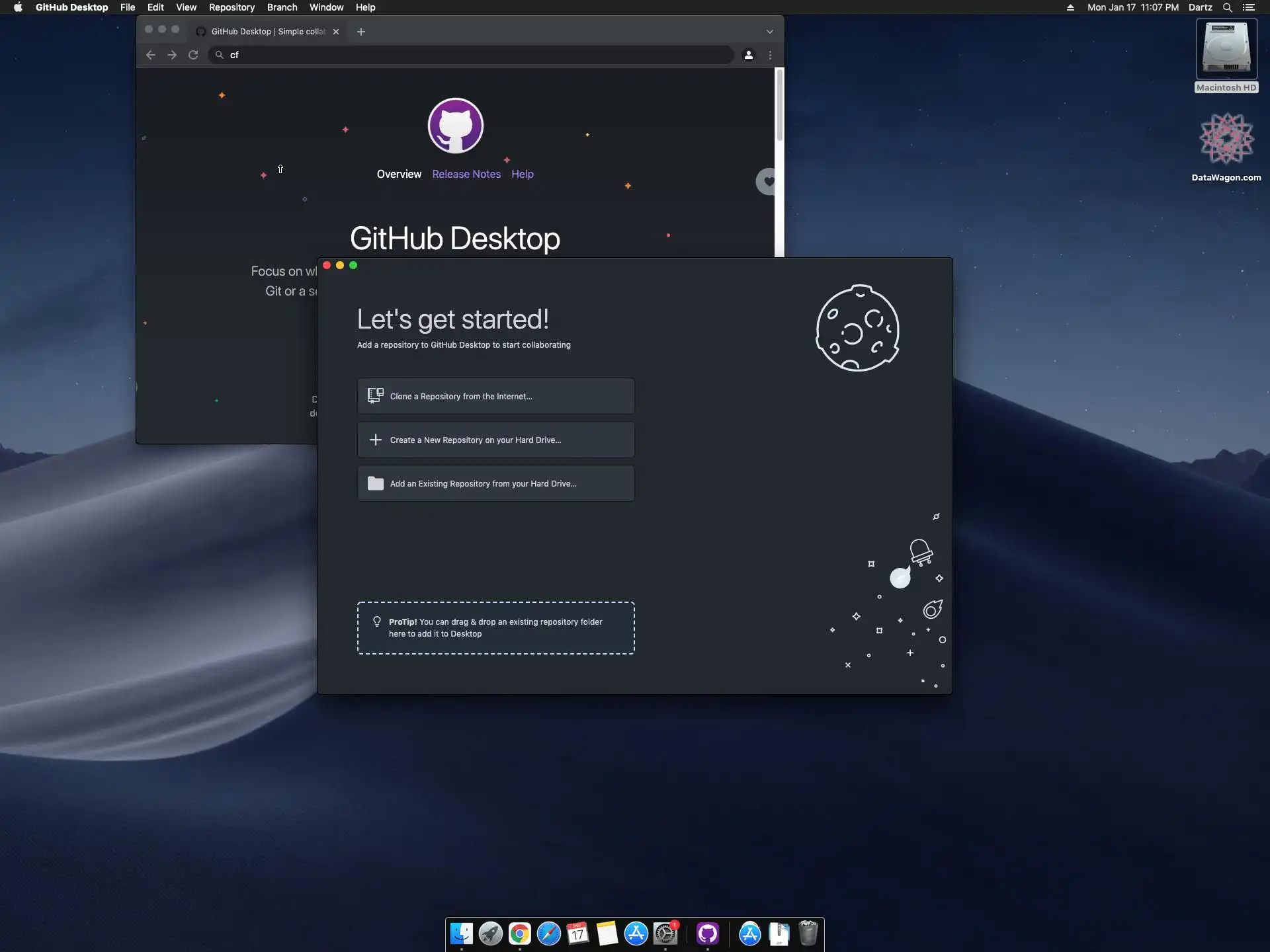This screenshot has height=952, width=1270.
Task: Reload the browser page
Action: (193, 55)
